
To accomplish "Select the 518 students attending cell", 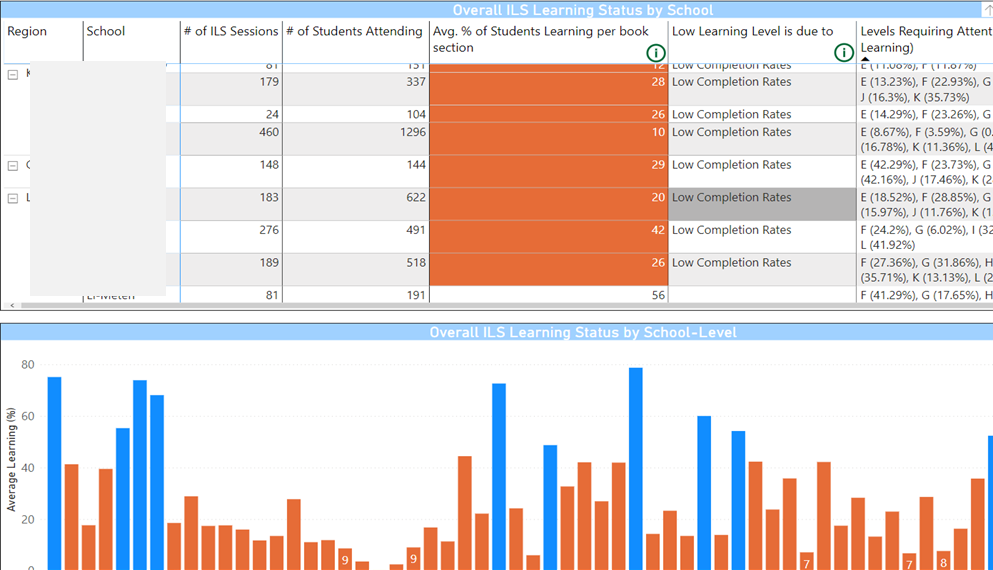I will coord(356,270).
